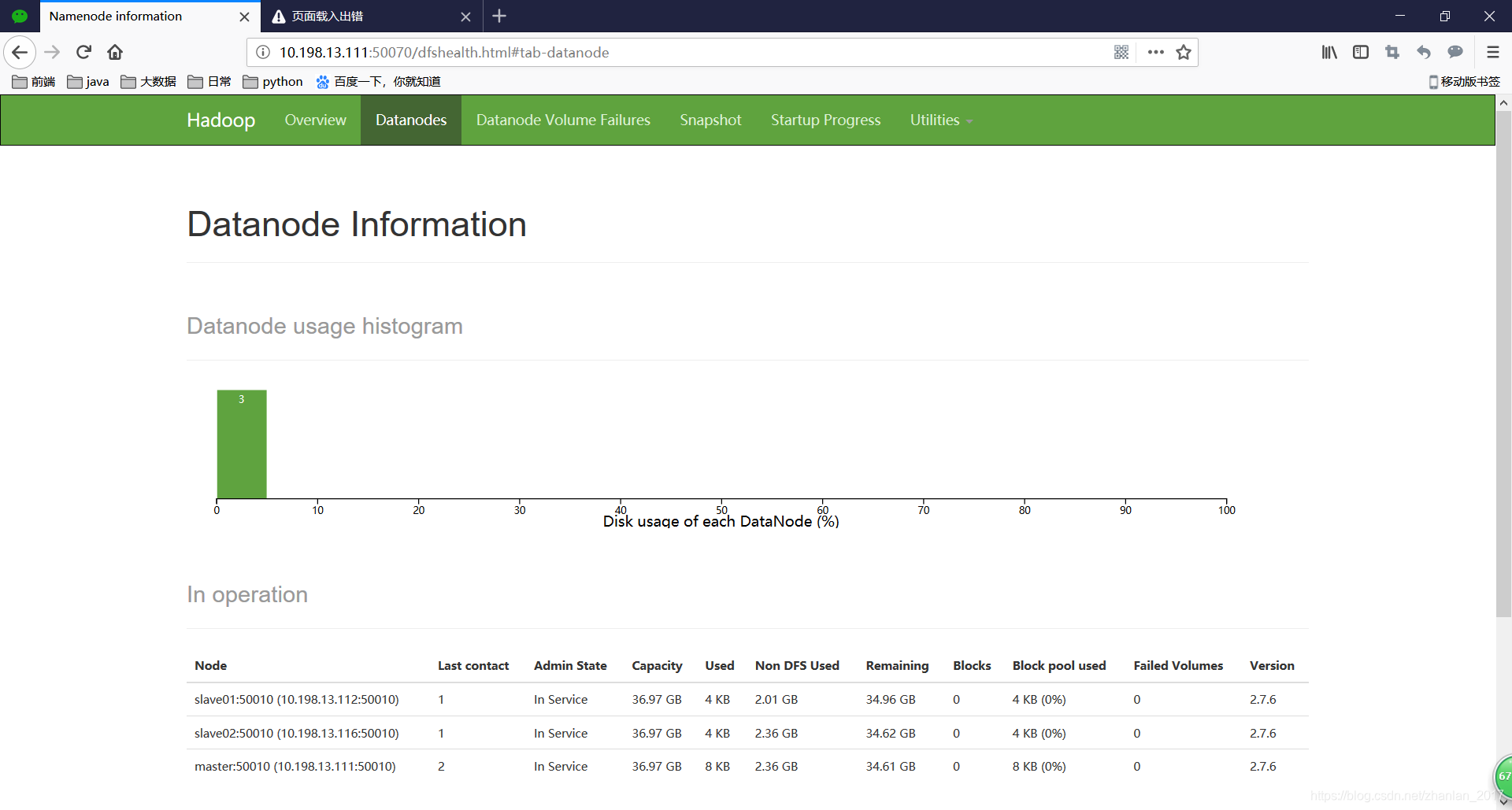The width and height of the screenshot is (1512, 810).
Task: Open the Firefox hamburger menu
Action: click(x=1492, y=53)
